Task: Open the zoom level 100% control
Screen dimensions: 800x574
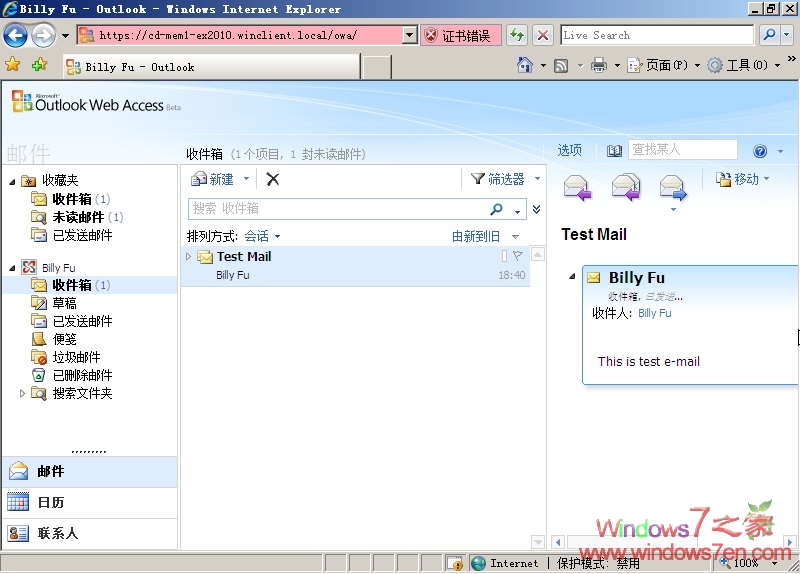Action: click(749, 563)
